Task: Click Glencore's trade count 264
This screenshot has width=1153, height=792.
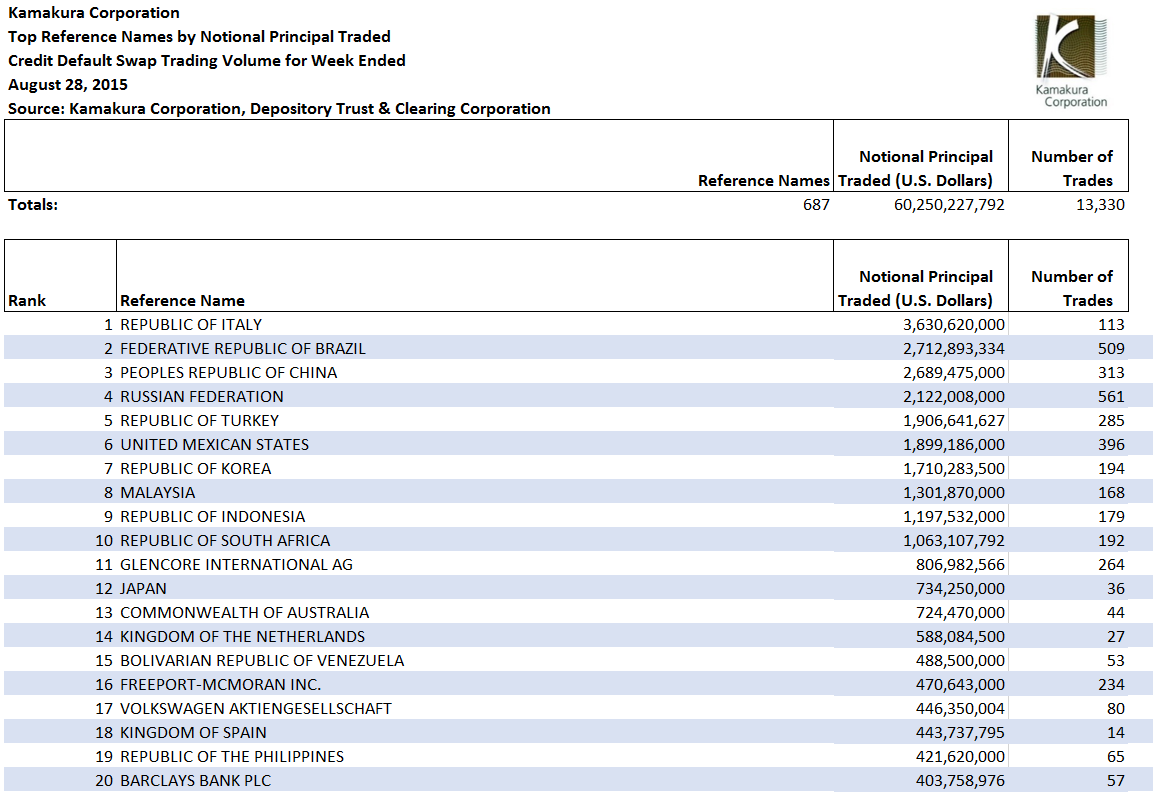Action: tap(1111, 565)
